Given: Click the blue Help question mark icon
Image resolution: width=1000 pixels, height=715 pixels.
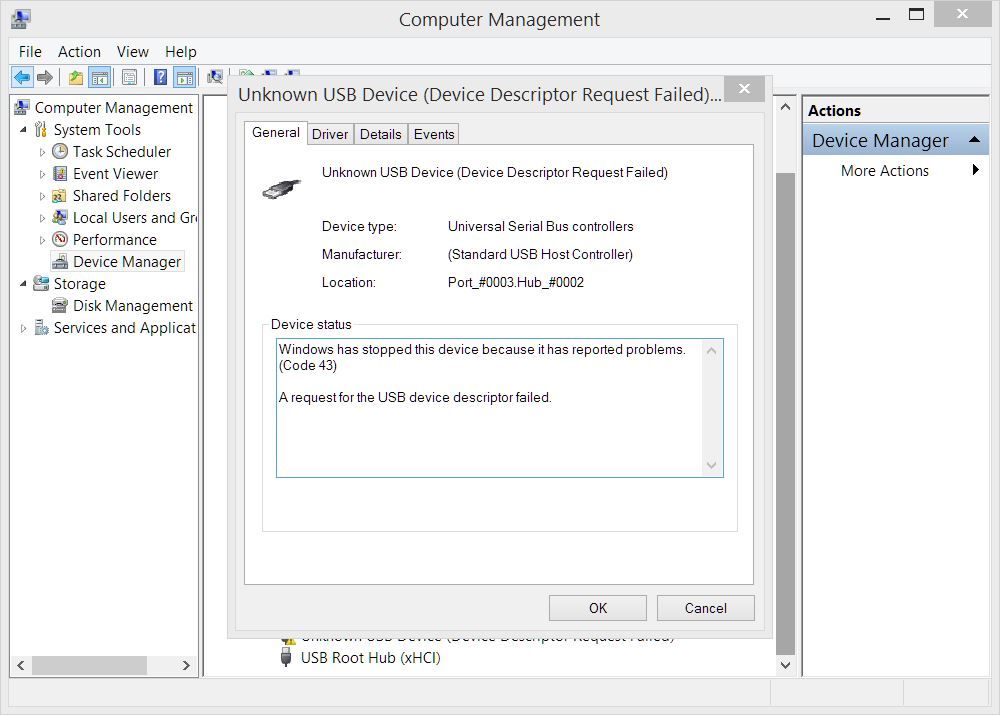Looking at the screenshot, I should pos(161,78).
